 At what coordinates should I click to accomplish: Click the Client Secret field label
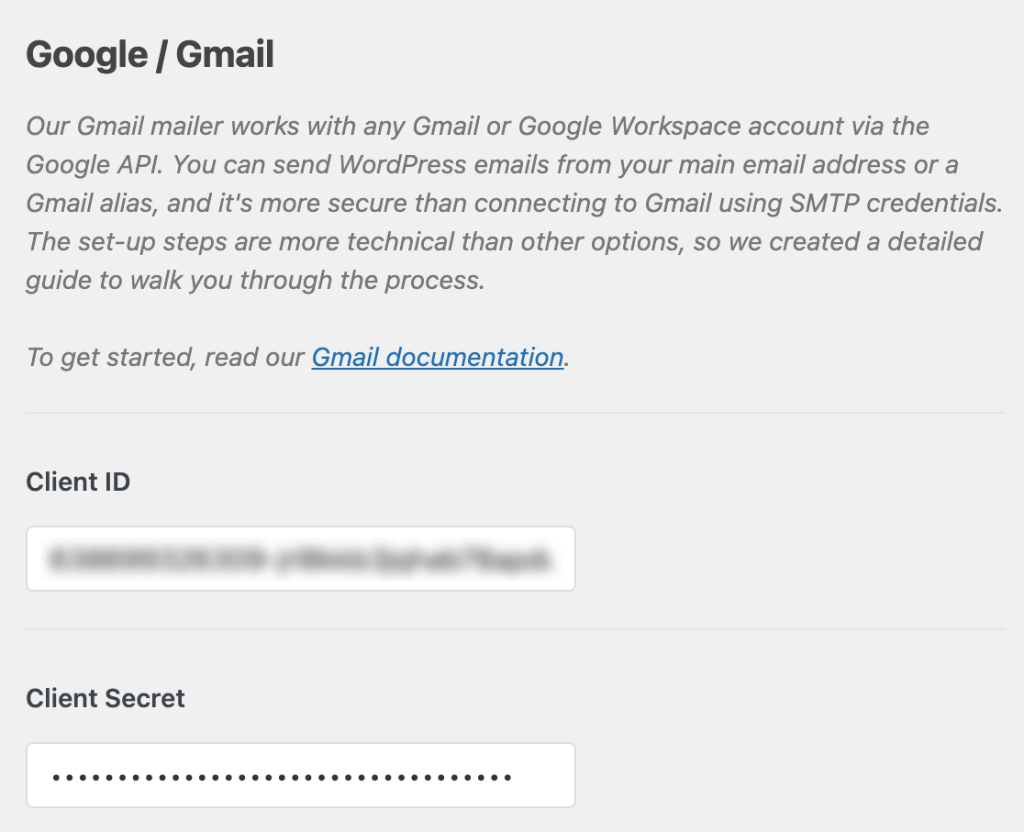point(105,698)
